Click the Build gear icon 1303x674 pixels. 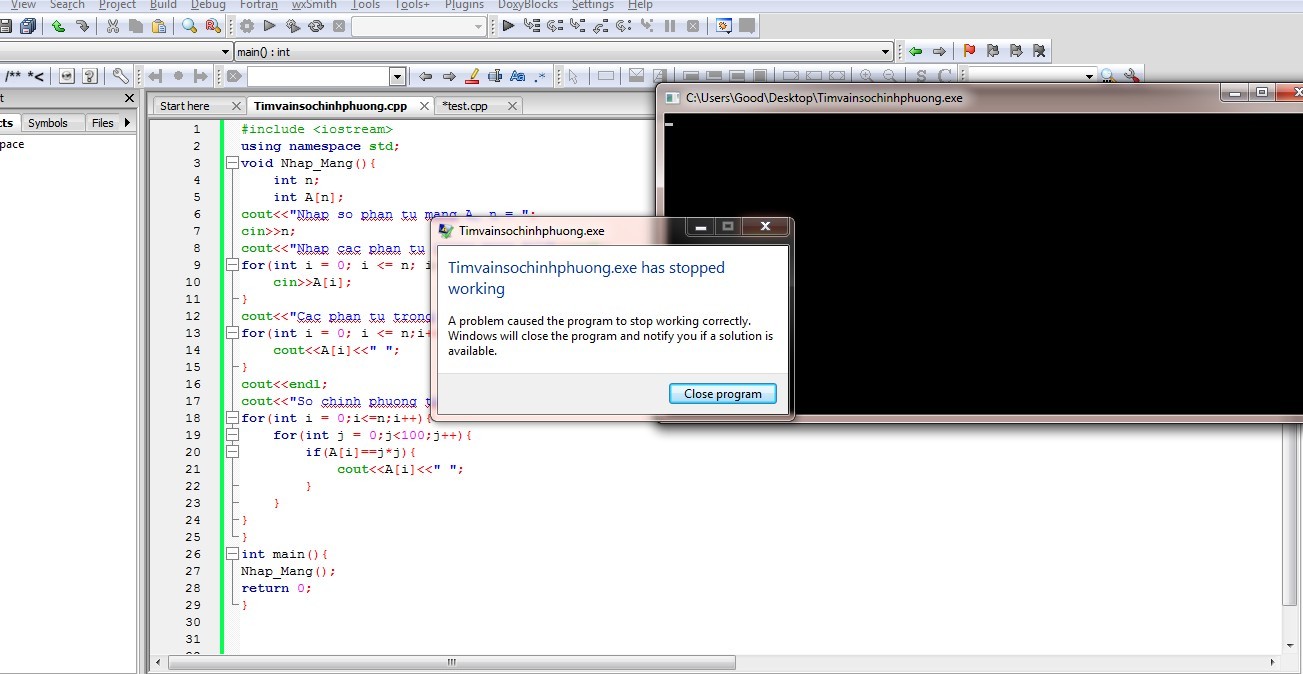pyautogui.click(x=247, y=26)
